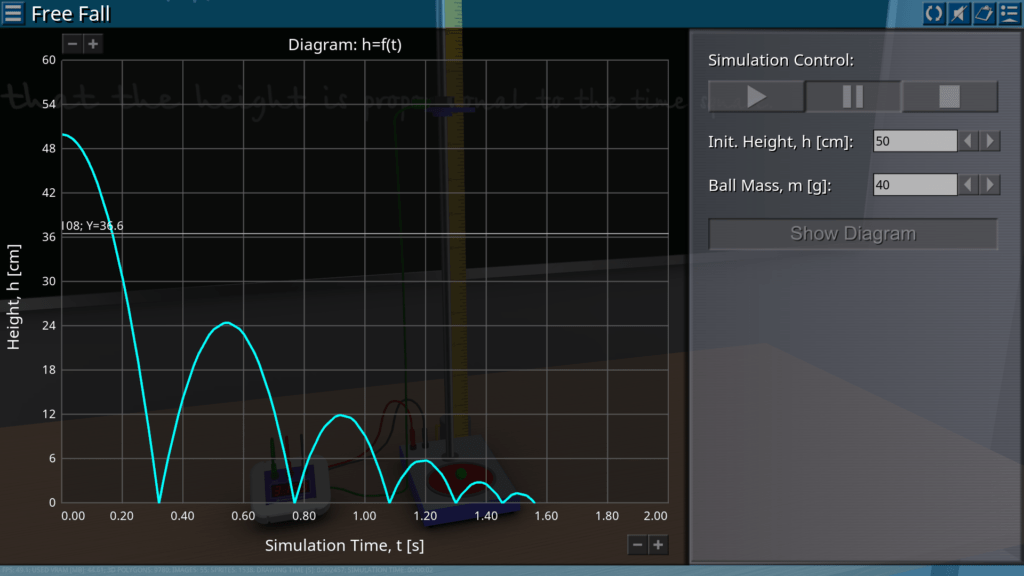Increase initial height with right arrow
This screenshot has height=576, width=1024.
(x=990, y=141)
